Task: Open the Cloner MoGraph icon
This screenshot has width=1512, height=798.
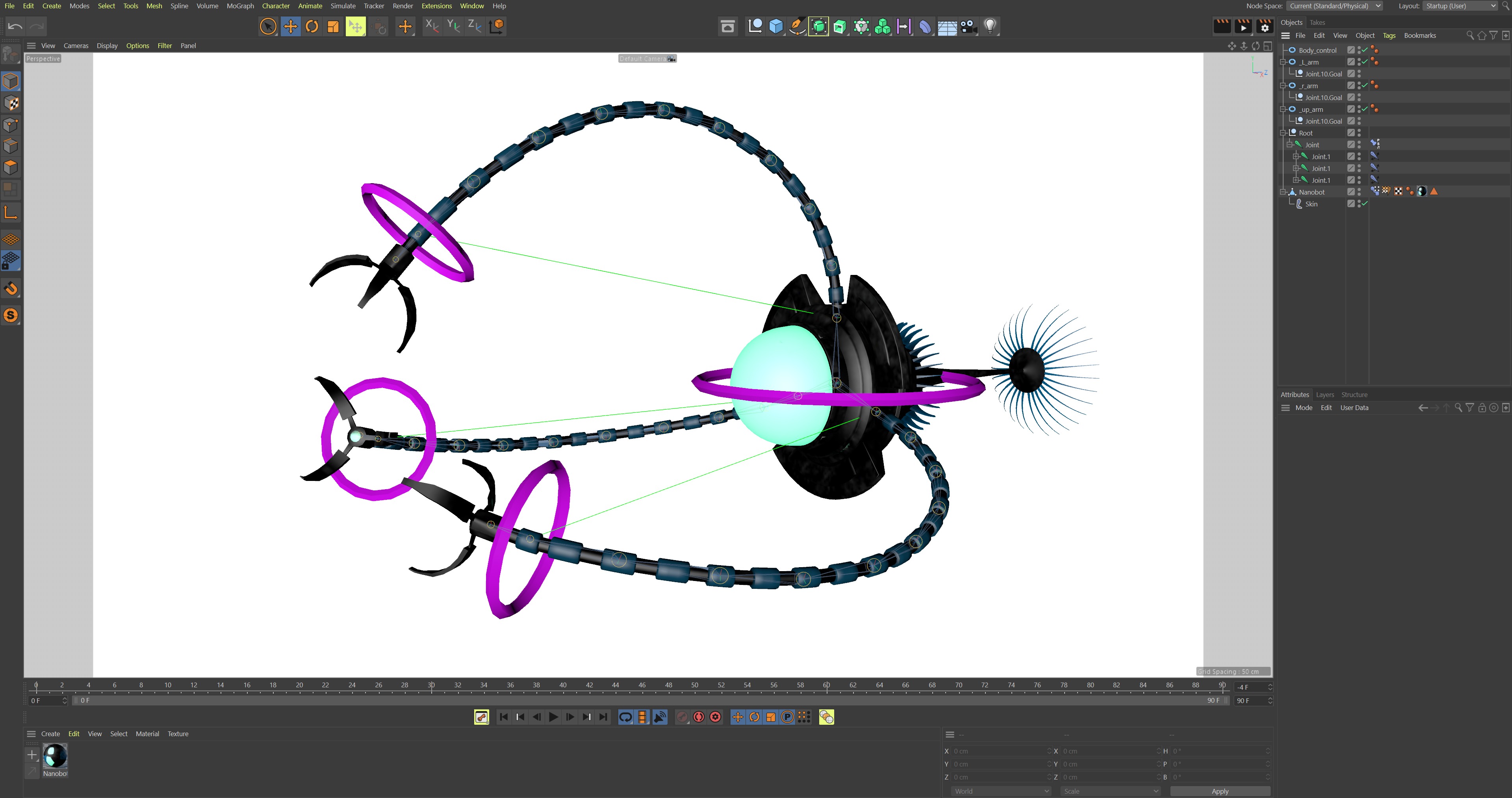Action: pyautogui.click(x=882, y=26)
